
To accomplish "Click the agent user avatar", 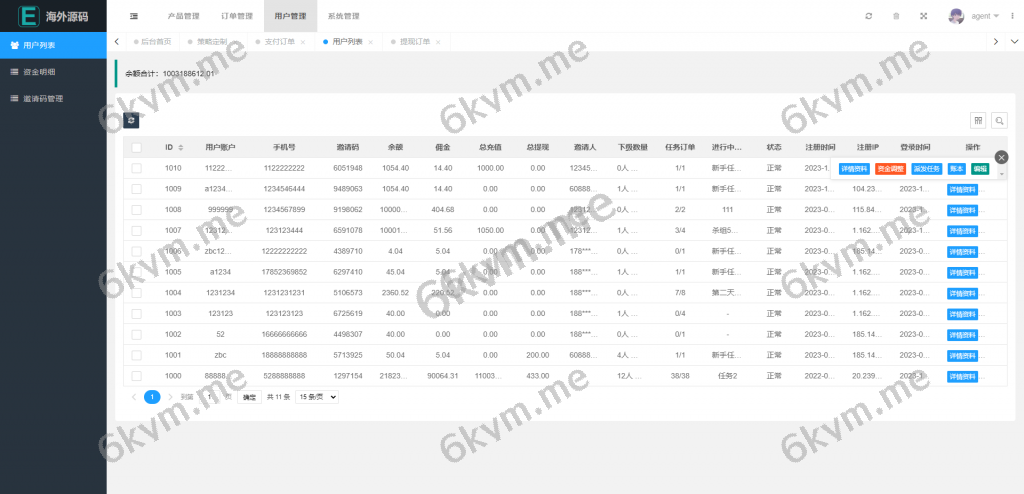I will coord(956,16).
